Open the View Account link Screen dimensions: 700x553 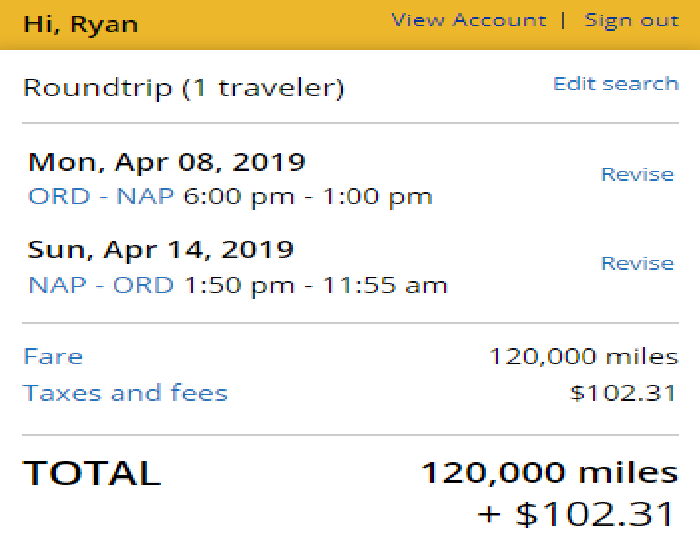(x=468, y=20)
